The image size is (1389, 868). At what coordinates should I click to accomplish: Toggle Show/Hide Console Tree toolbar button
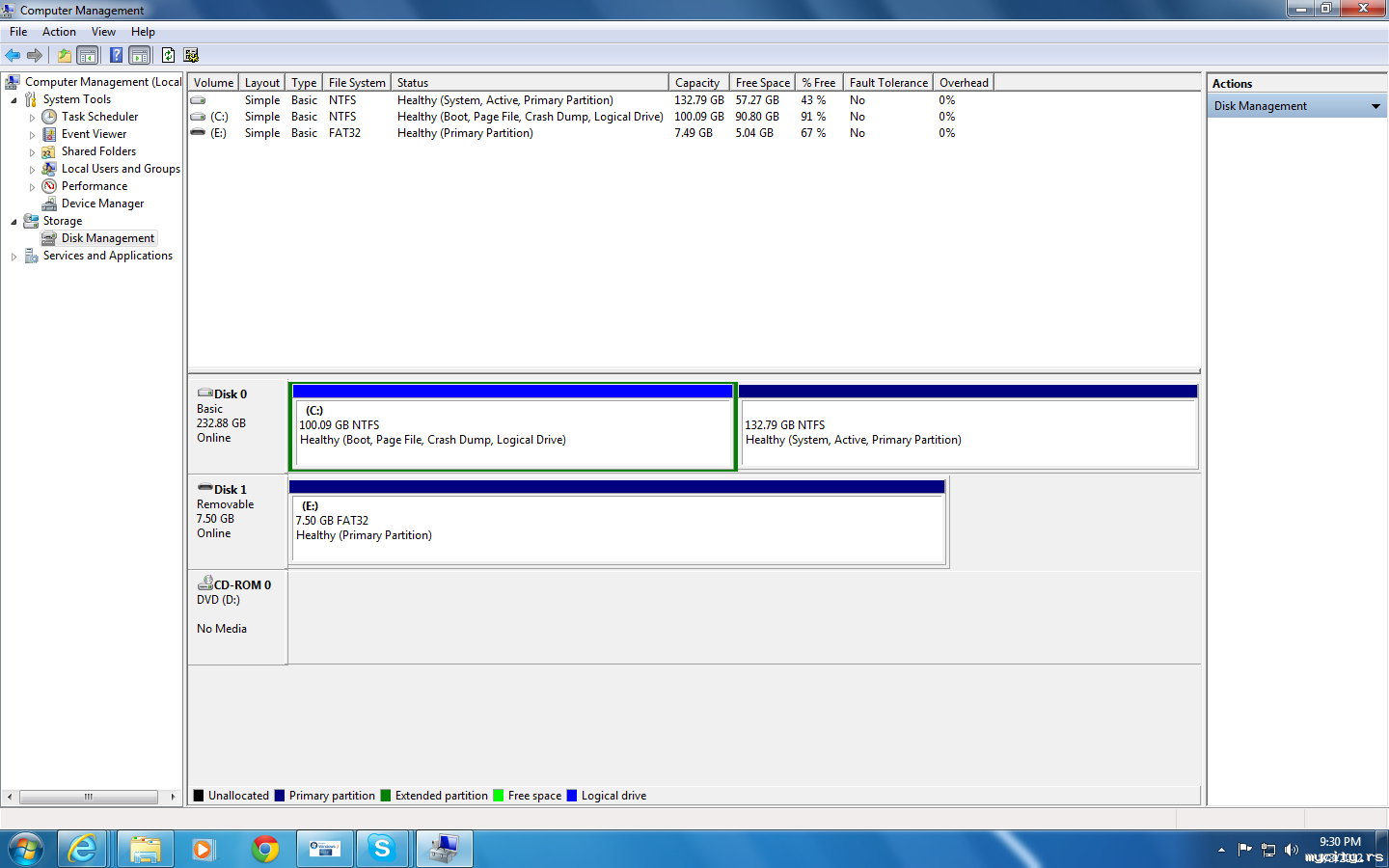88,55
